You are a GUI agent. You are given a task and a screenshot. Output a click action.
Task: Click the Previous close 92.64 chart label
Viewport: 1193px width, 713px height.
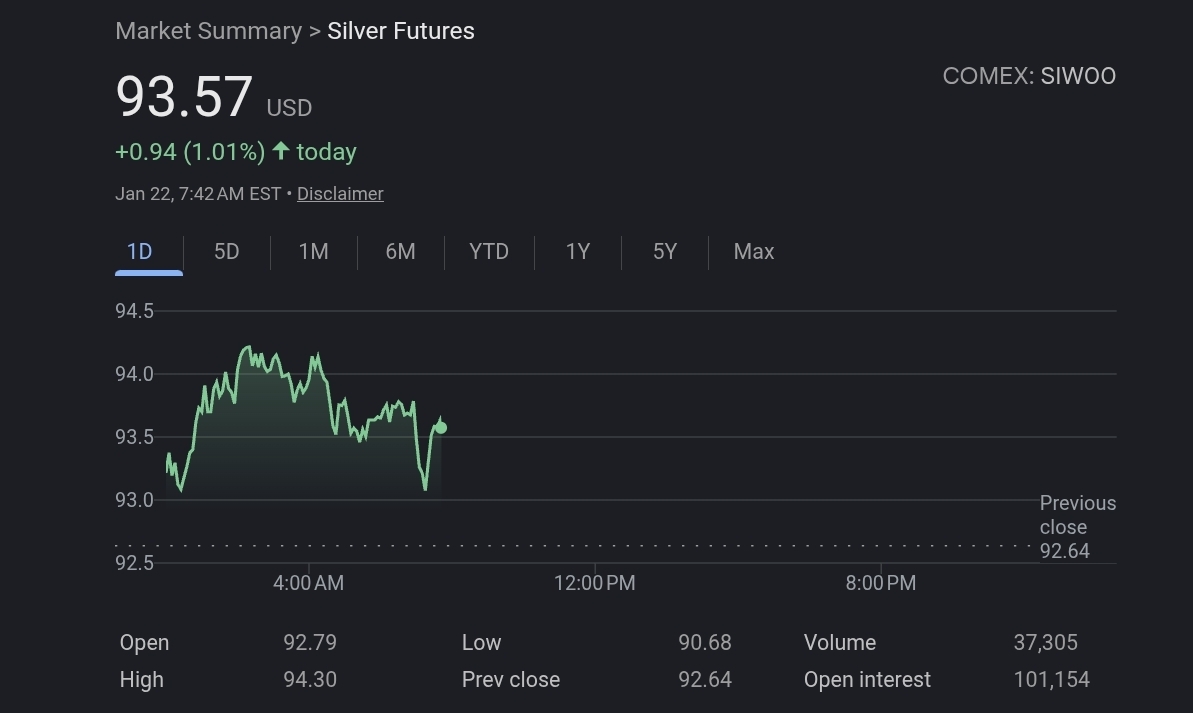pyautogui.click(x=1077, y=527)
